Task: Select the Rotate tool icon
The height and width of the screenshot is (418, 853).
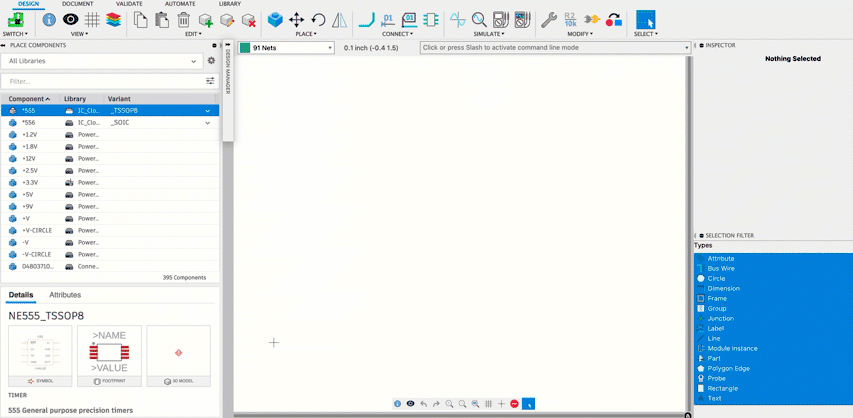Action: point(318,20)
